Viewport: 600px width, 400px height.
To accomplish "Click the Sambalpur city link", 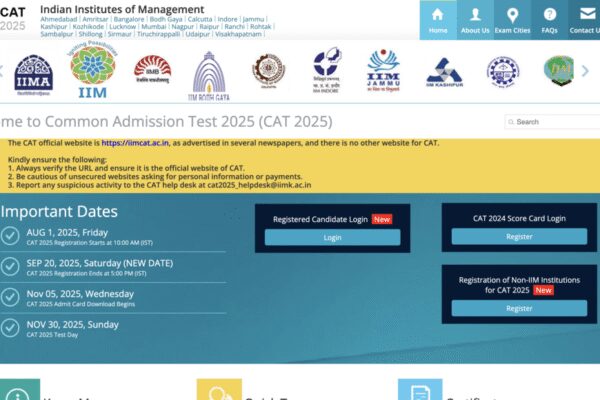I will coord(57,34).
